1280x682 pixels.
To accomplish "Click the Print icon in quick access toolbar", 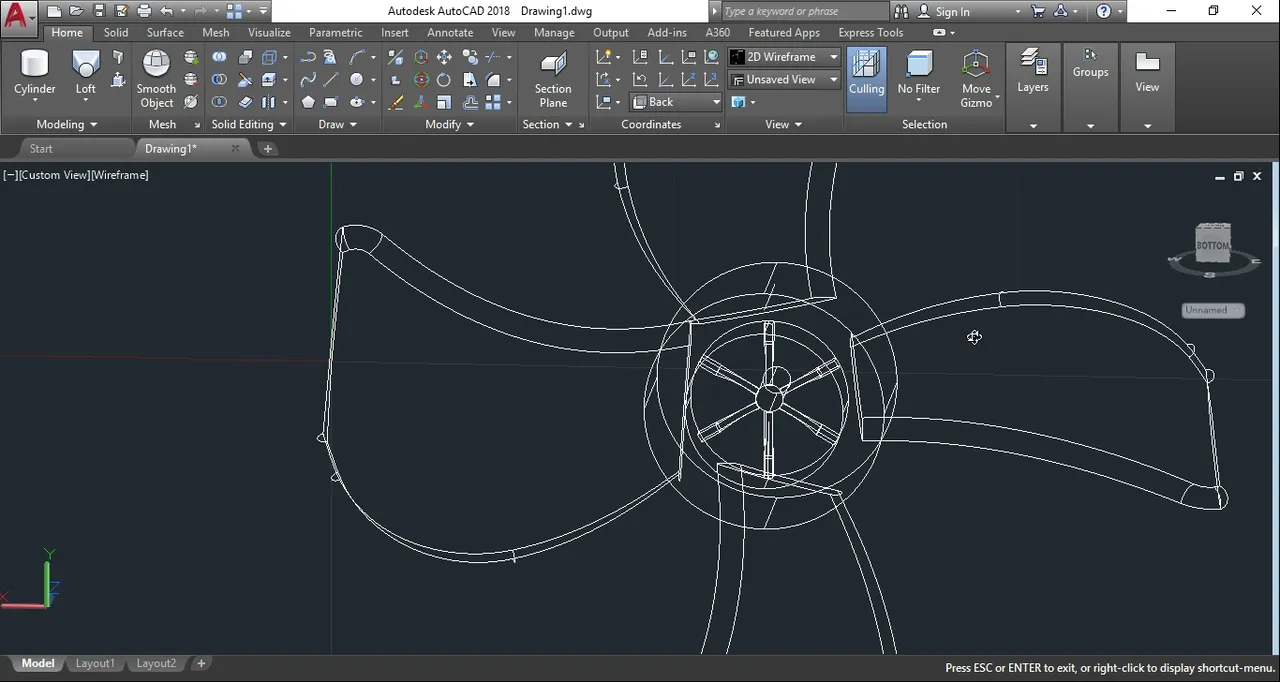I will coord(144,11).
